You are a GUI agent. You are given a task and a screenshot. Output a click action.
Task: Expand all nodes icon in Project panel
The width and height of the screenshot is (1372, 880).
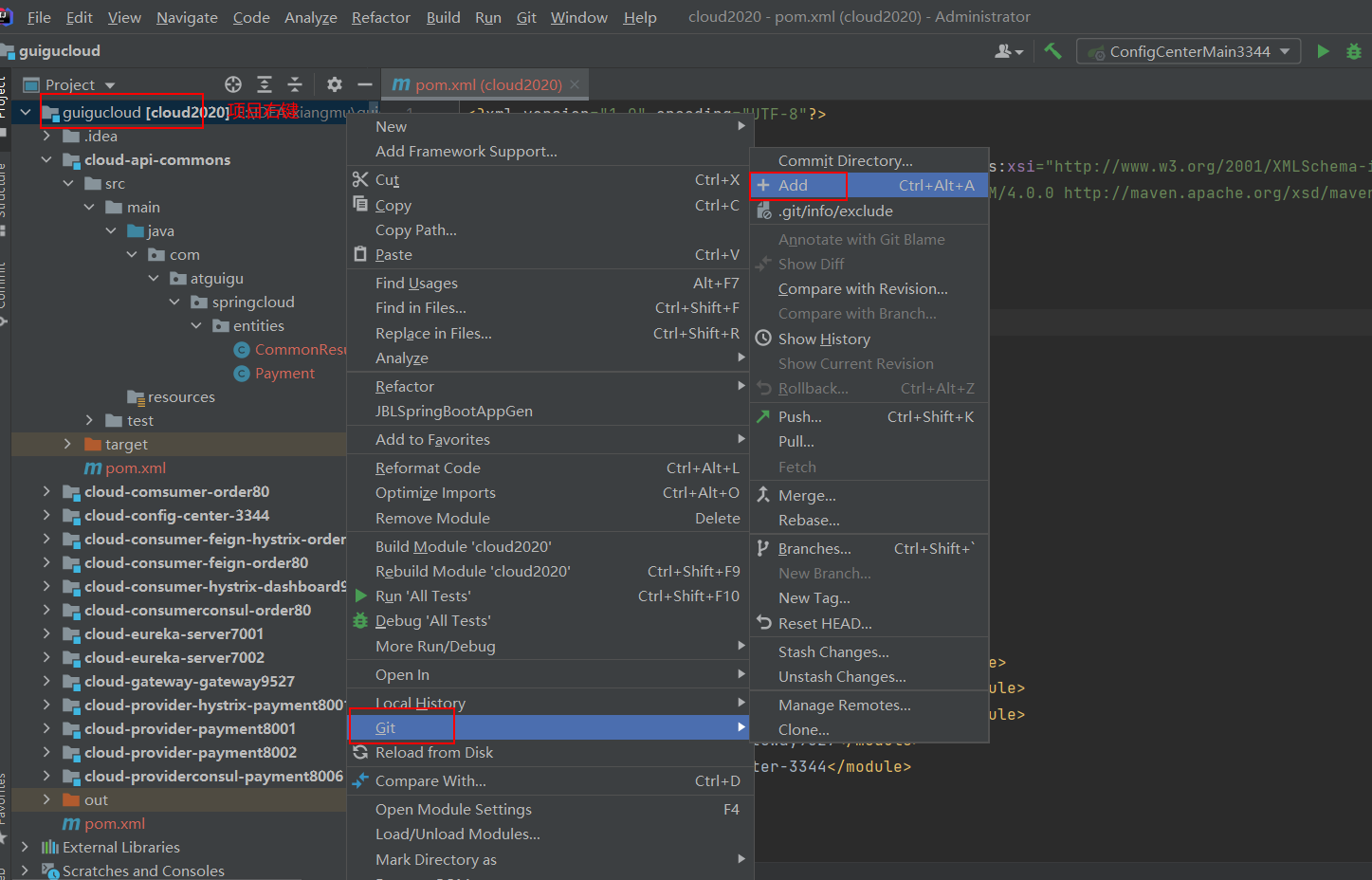[x=265, y=84]
